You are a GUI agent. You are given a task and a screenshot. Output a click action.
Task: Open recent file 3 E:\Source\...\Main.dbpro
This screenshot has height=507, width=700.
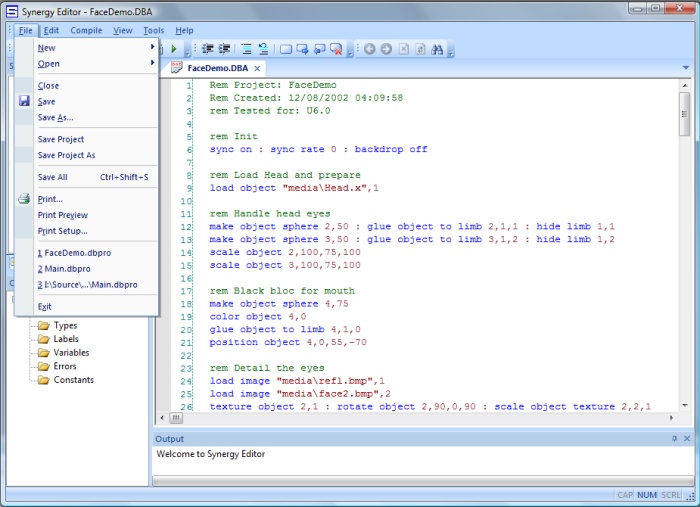(x=87, y=285)
